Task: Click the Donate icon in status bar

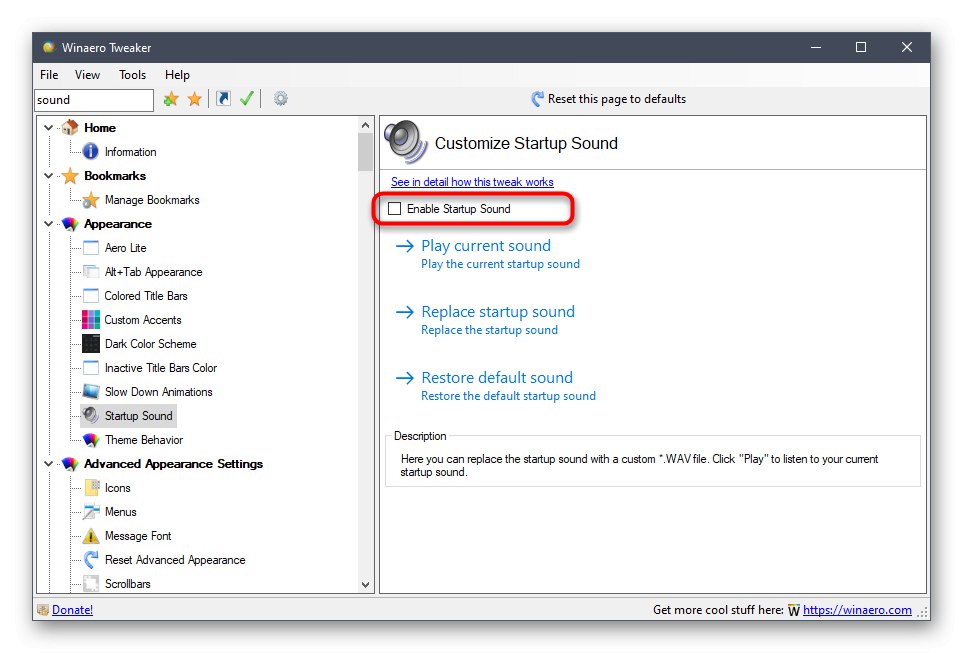Action: point(43,609)
